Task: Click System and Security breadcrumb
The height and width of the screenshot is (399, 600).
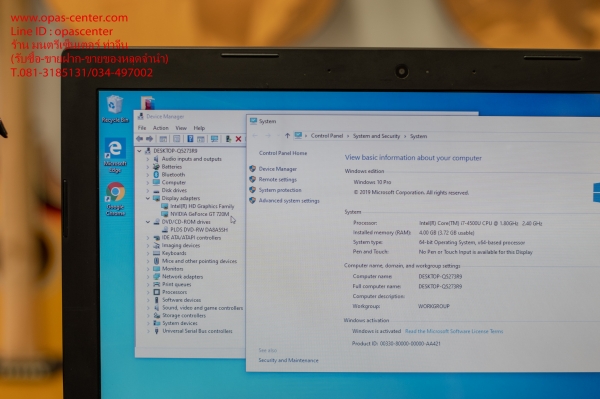Action: click(x=376, y=136)
